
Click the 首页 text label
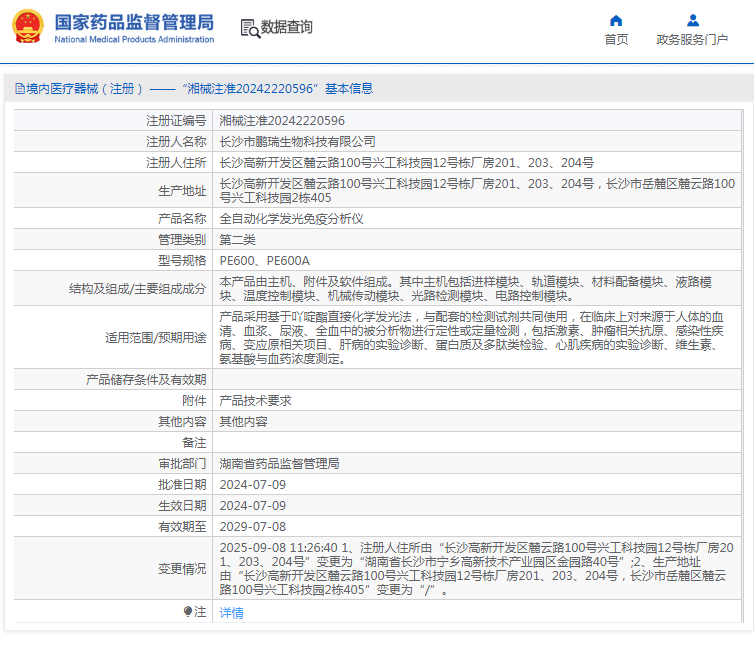[x=616, y=39]
